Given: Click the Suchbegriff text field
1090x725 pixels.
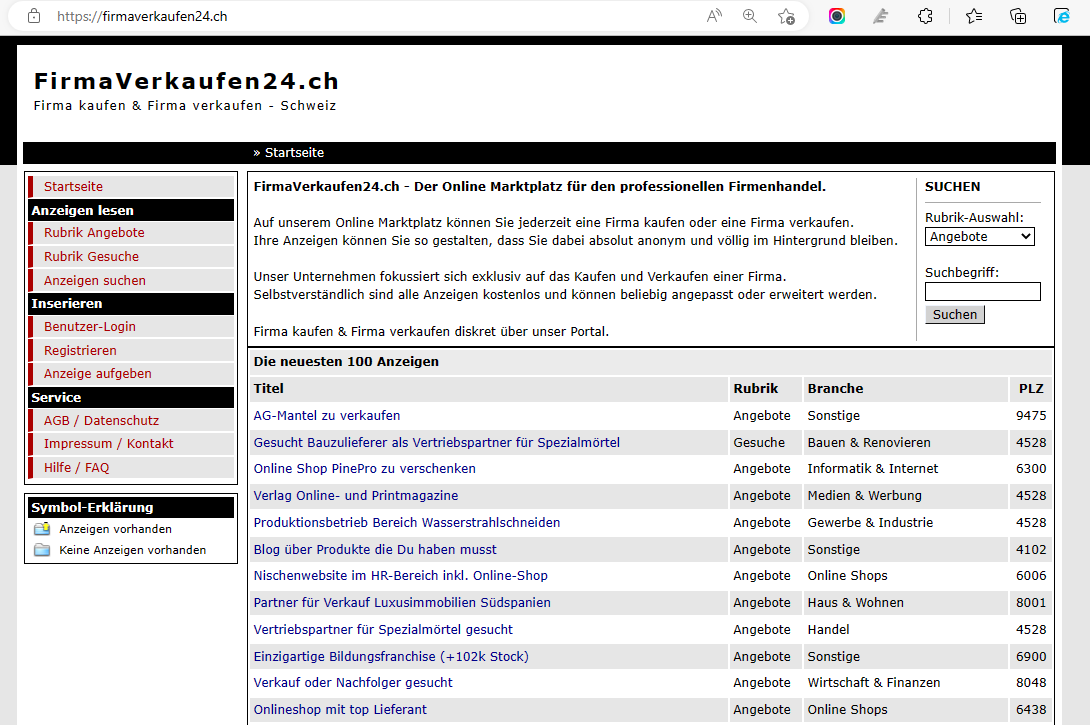Looking at the screenshot, I should tap(982, 292).
